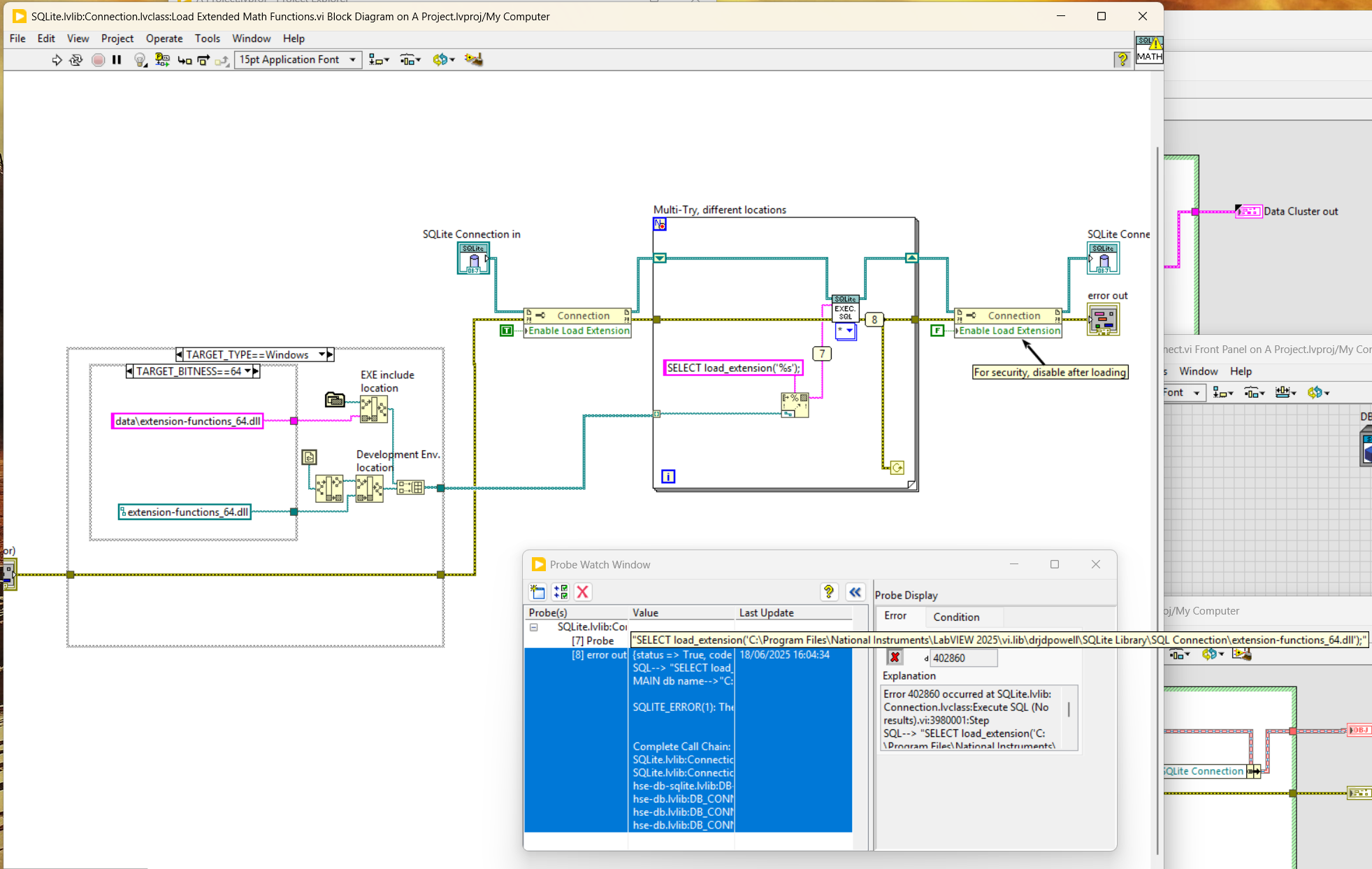Viewport: 1372px width, 869px height.
Task: Click the loop iteration terminal i
Action: pyautogui.click(x=668, y=476)
